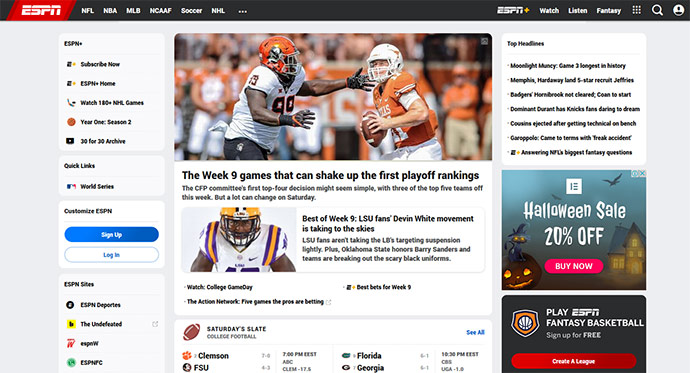Image resolution: width=690 pixels, height=373 pixels.
Task: Open the NFL menu
Action: point(88,11)
